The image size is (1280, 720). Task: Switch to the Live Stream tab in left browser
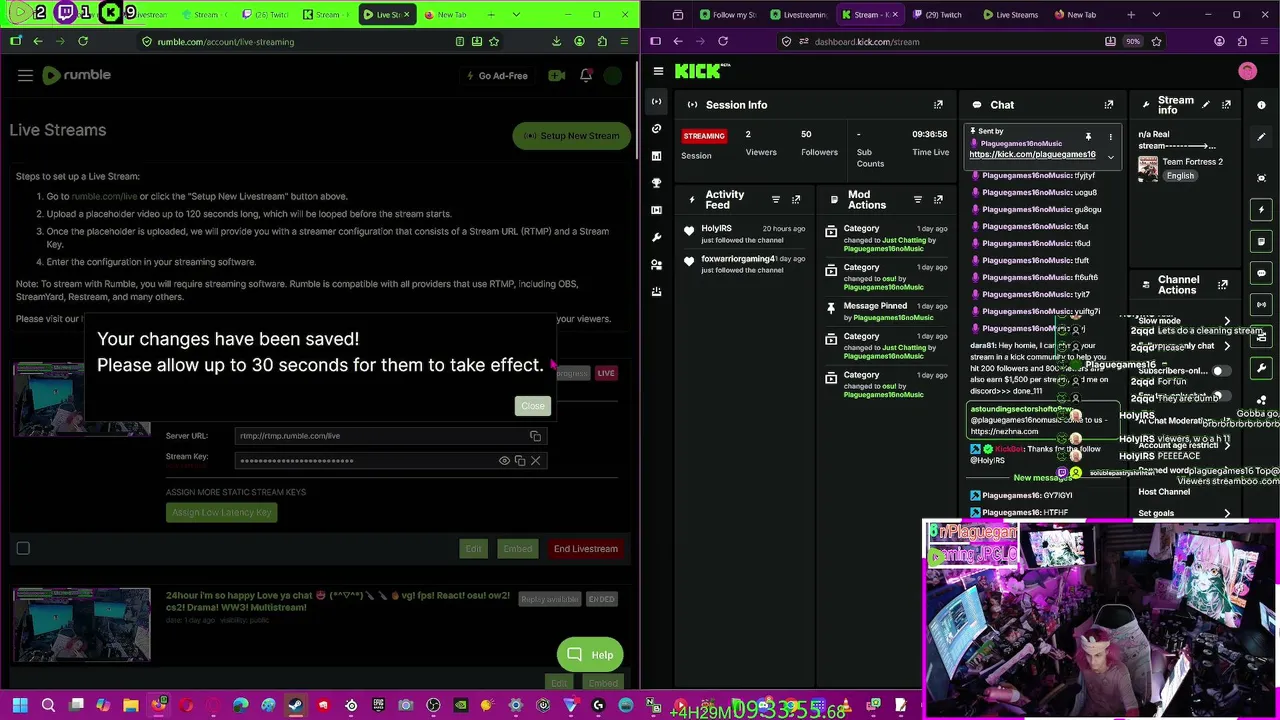385,15
